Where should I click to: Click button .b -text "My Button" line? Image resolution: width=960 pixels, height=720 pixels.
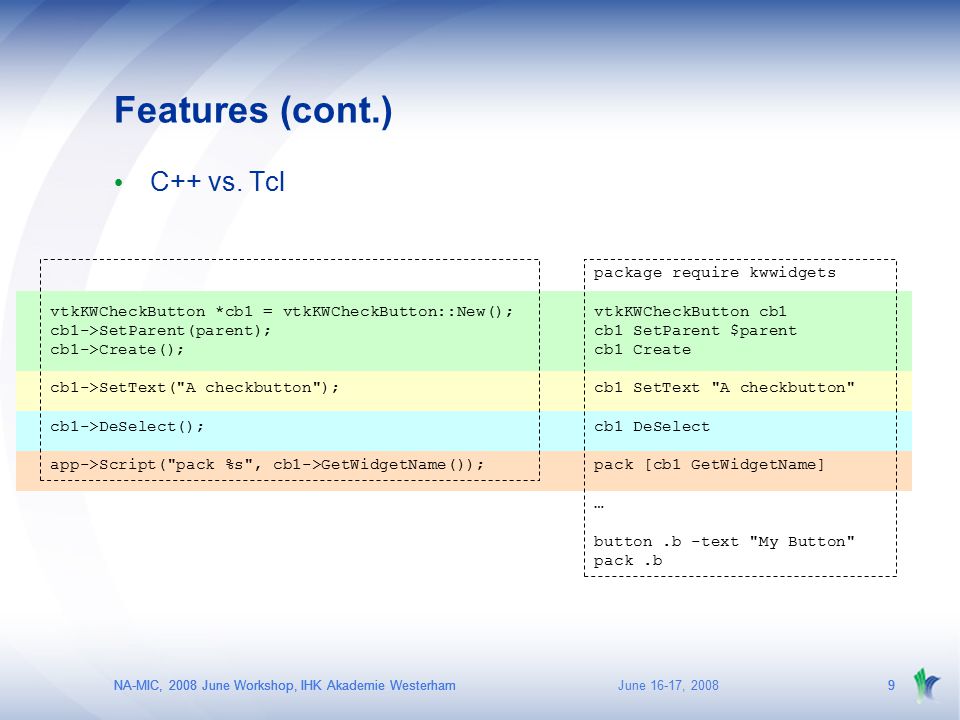tap(724, 542)
